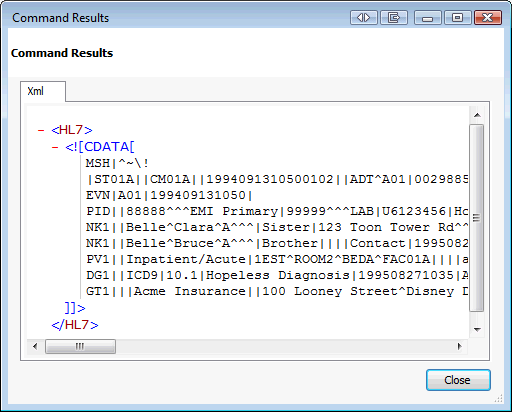This screenshot has width=512, height=412.
Task: Click the window resize grip corner
Action: pos(499,398)
